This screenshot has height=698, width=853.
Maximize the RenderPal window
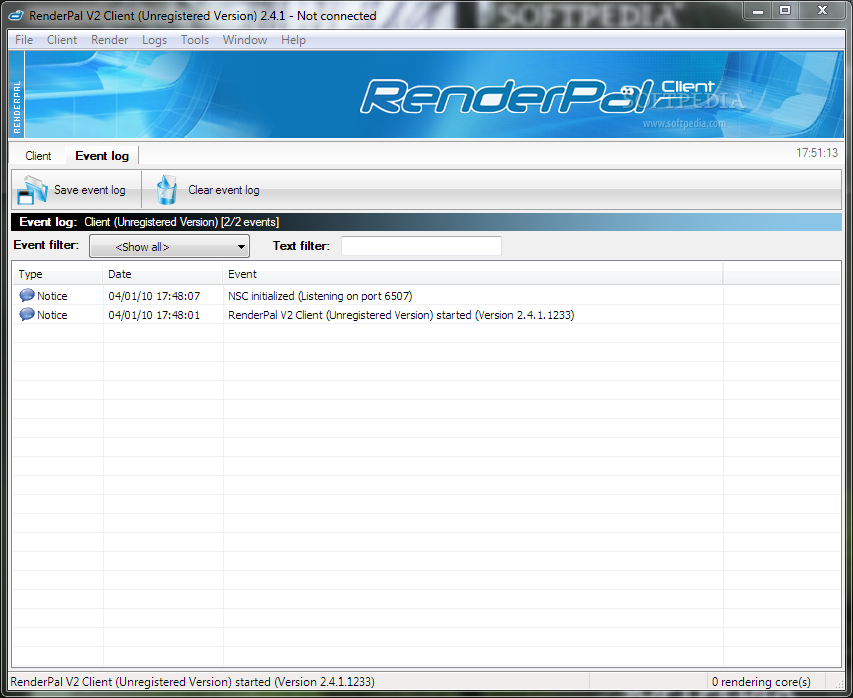[785, 11]
